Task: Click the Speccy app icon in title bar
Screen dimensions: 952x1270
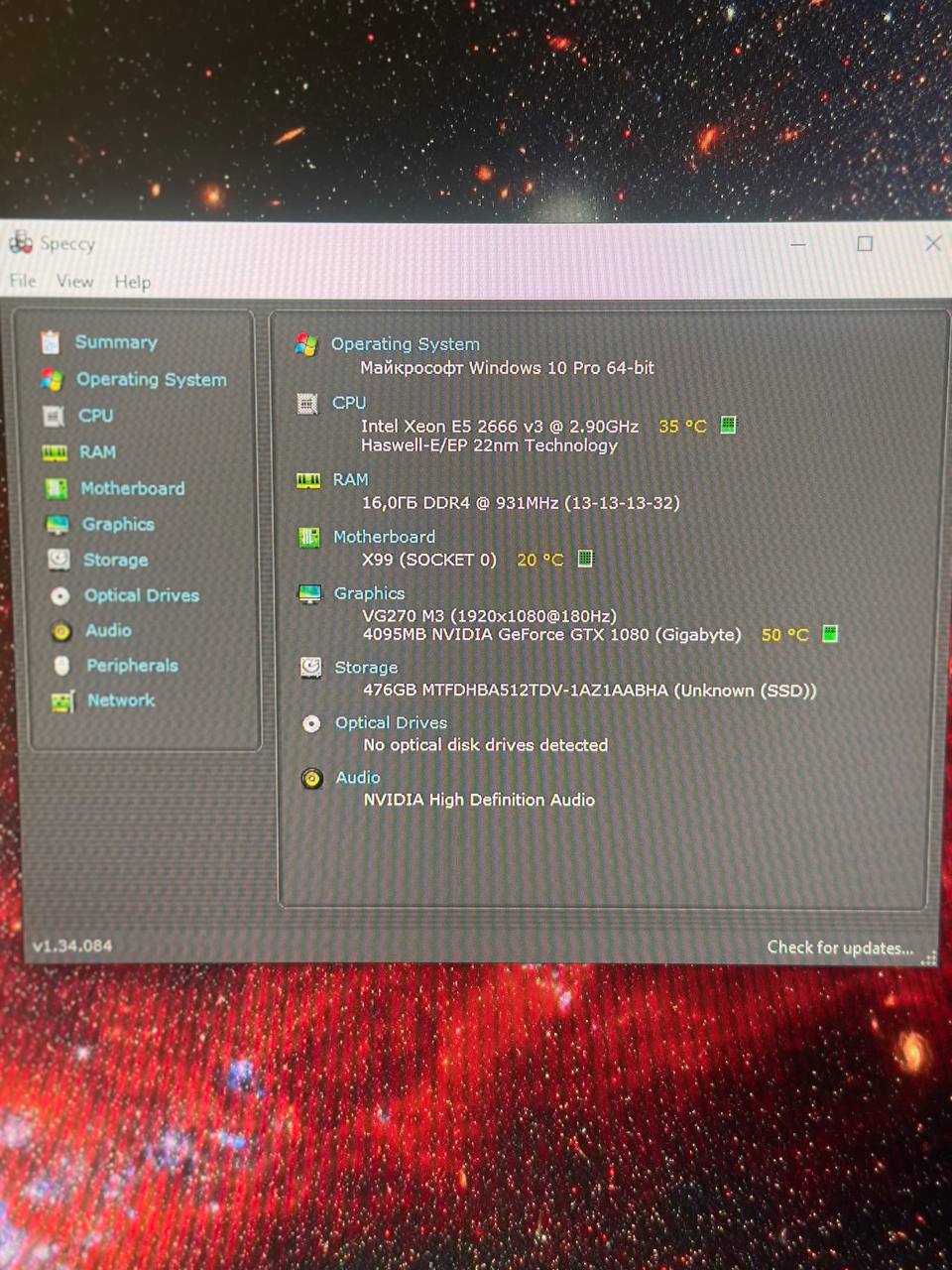Action: tap(21, 241)
